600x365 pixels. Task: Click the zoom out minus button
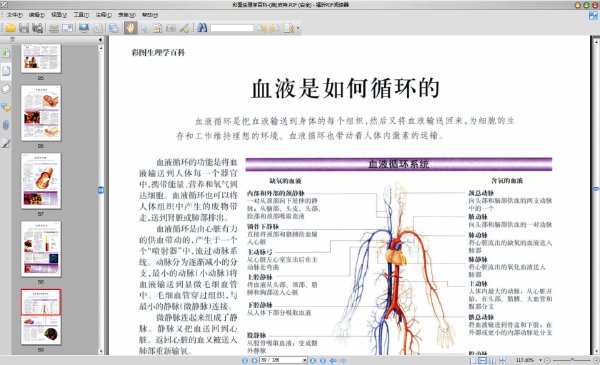(x=547, y=360)
